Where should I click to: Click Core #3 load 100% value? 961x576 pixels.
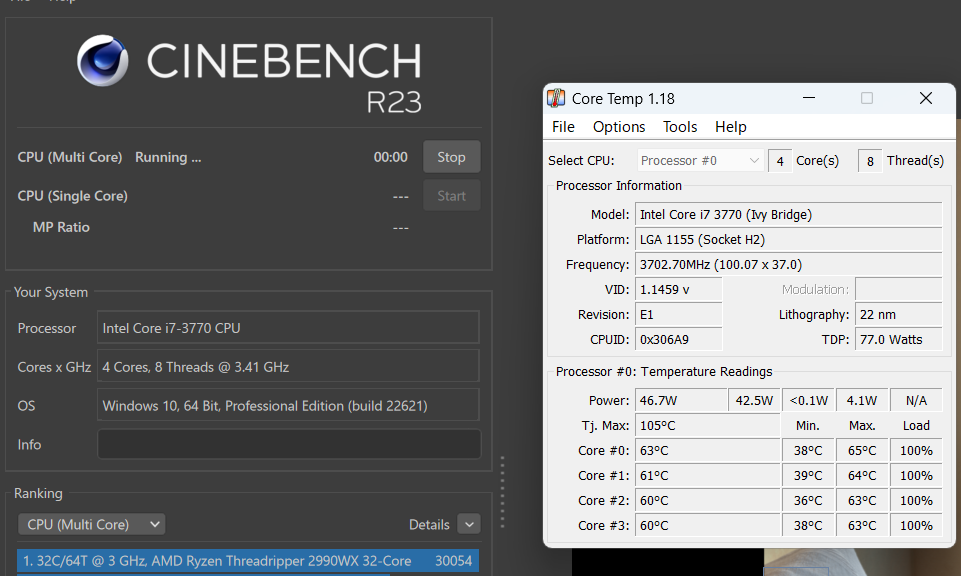point(916,526)
